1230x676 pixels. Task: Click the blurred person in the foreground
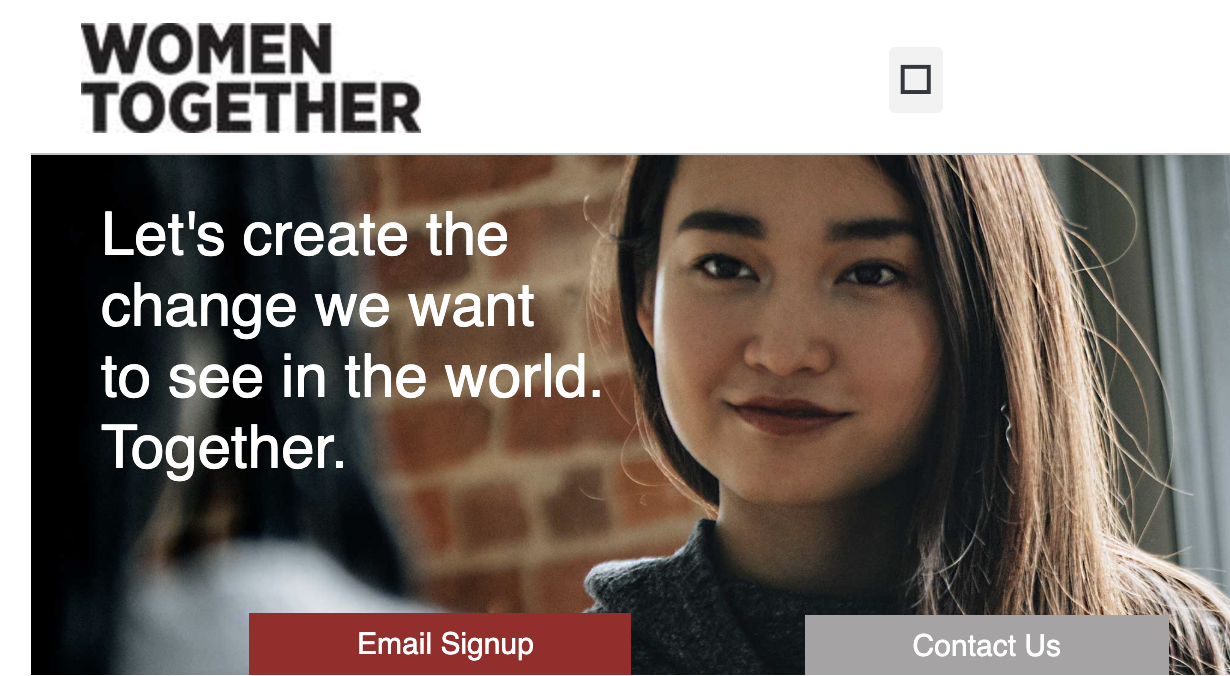(x=200, y=450)
